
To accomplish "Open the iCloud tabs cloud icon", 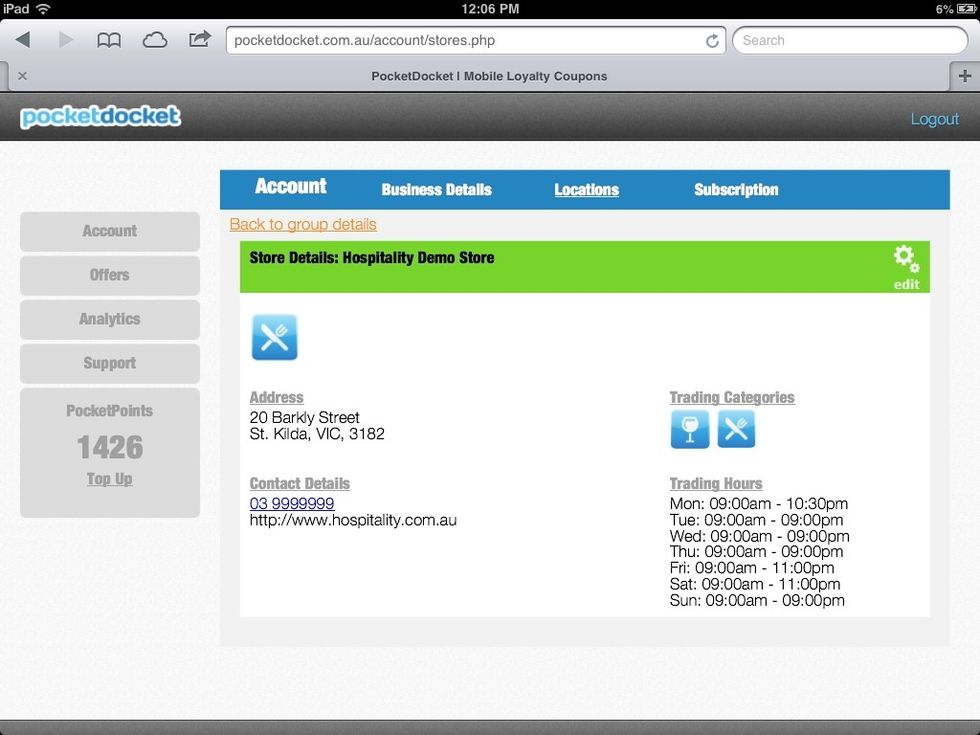I will click(x=153, y=39).
